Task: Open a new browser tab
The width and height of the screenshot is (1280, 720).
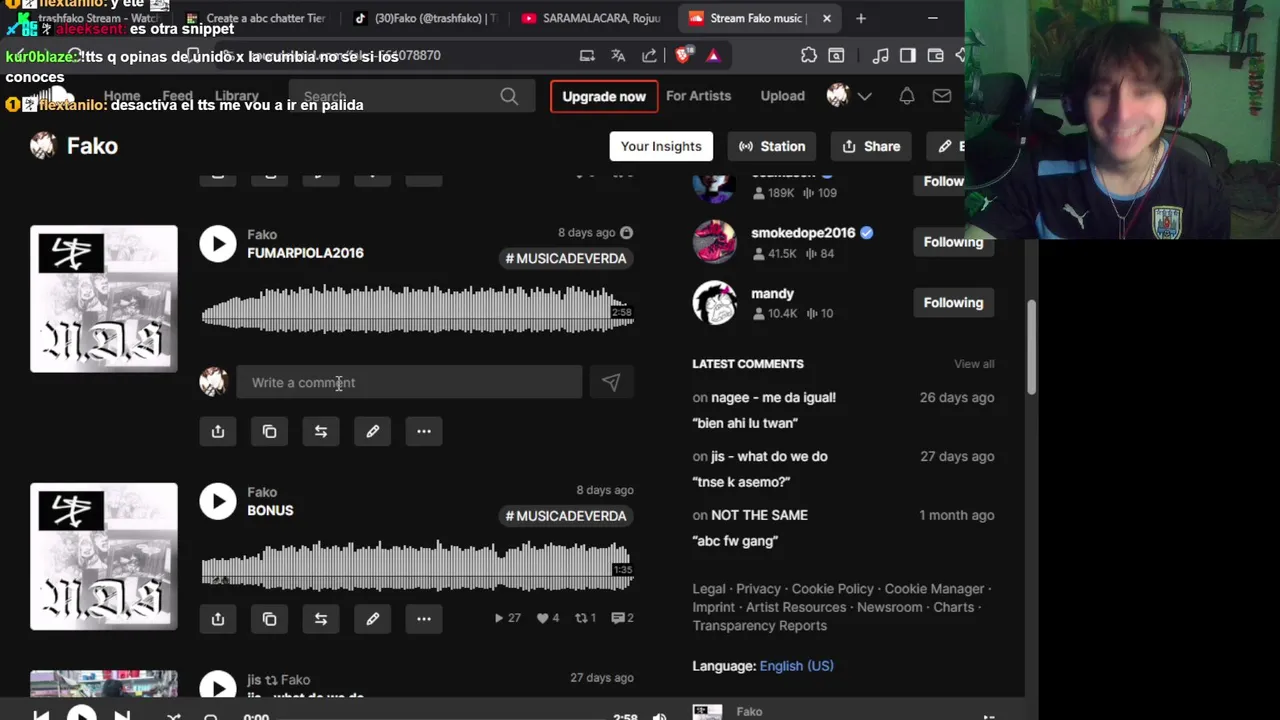Action: 860,18
